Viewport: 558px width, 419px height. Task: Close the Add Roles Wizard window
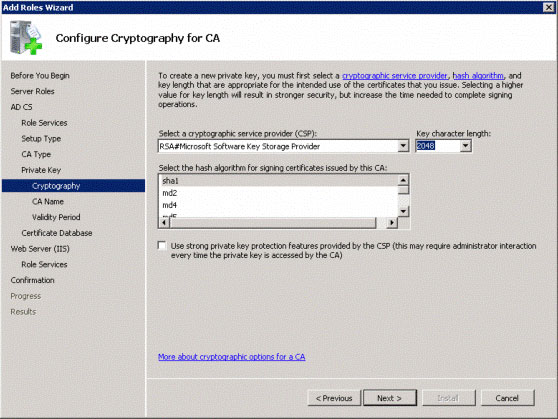(x=548, y=7)
